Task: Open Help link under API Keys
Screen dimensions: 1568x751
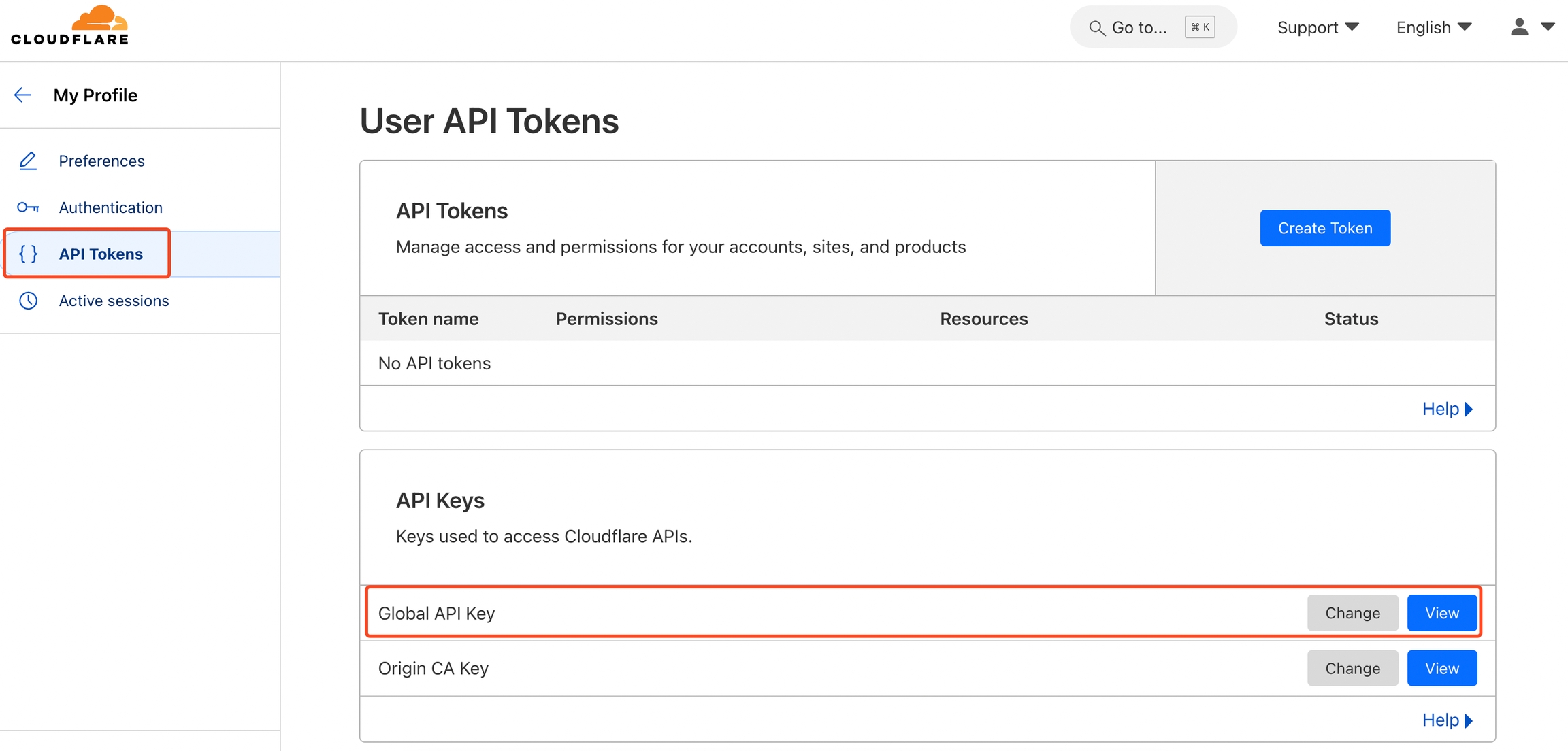Action: (x=1448, y=720)
